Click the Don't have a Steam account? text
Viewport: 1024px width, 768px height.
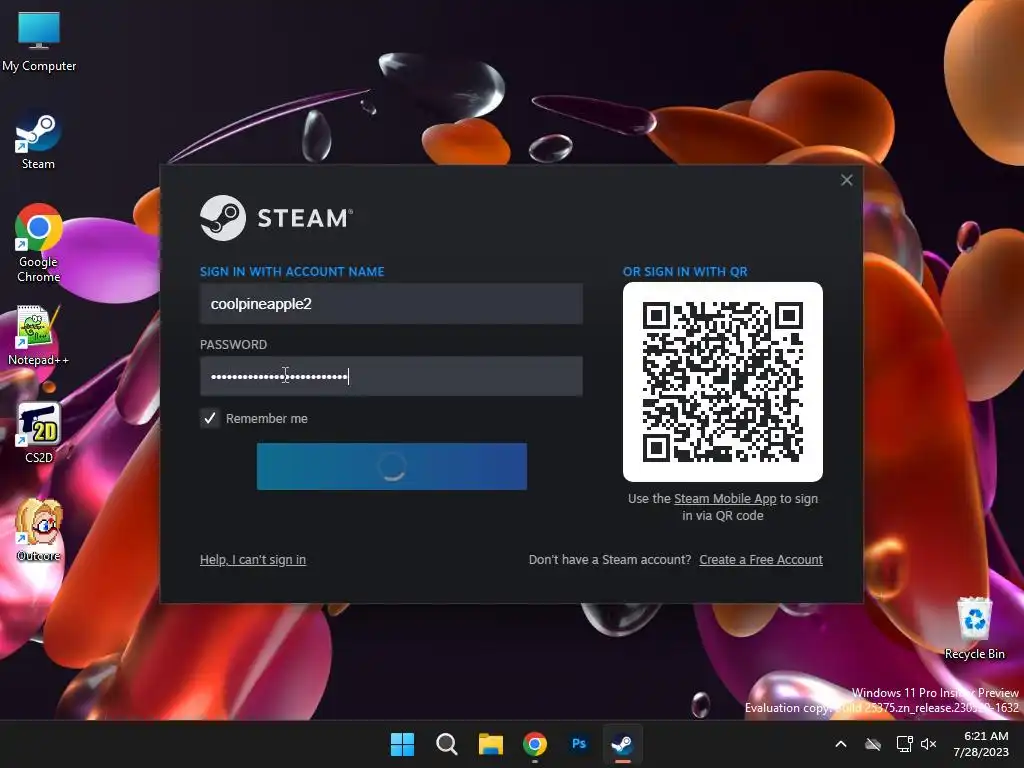tap(609, 560)
